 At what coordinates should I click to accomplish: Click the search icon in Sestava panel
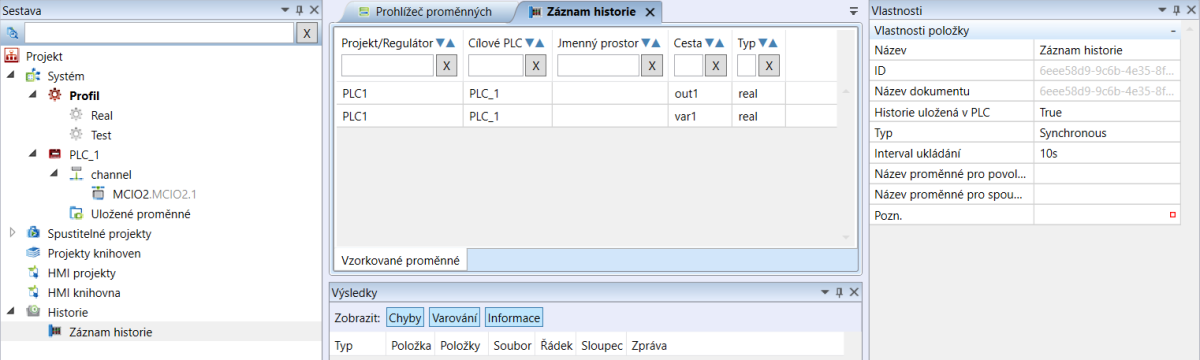pos(12,33)
